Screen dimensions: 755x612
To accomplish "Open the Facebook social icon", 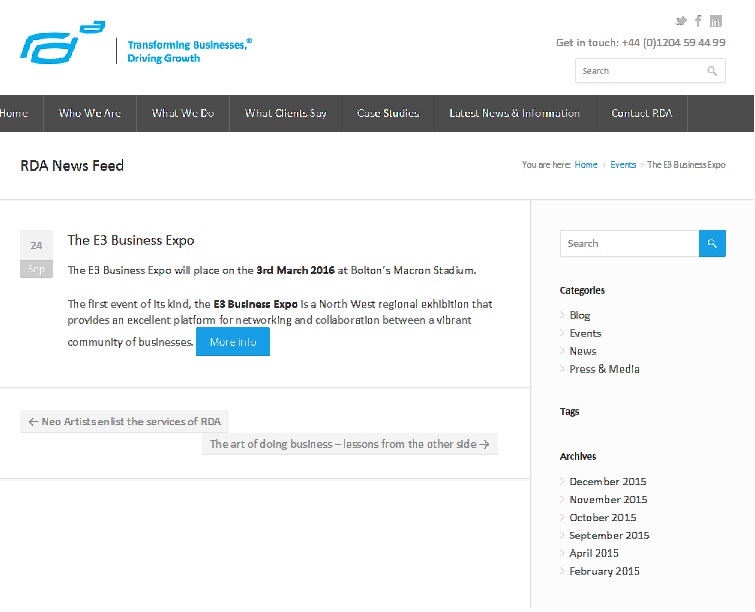I will click(698, 21).
